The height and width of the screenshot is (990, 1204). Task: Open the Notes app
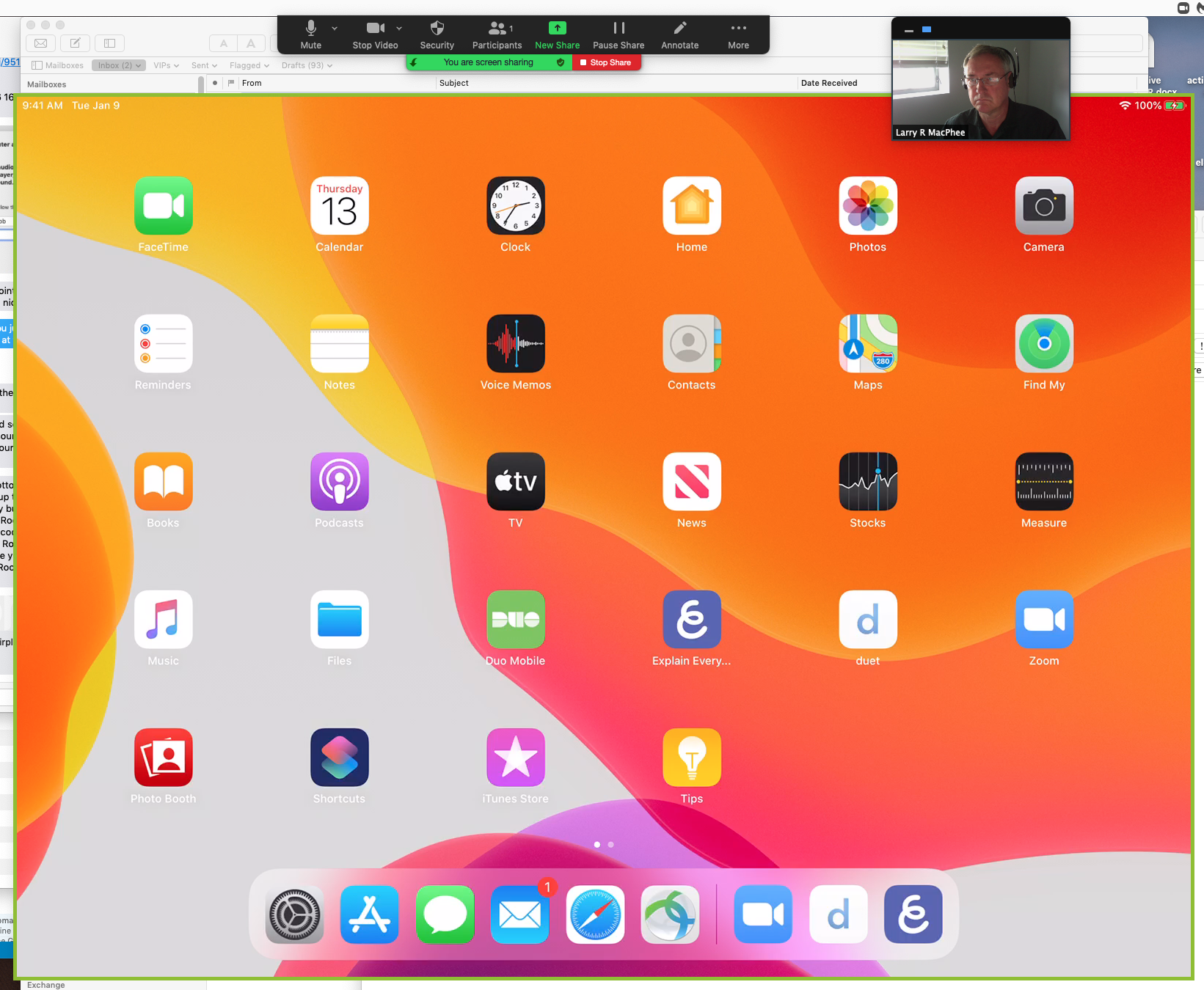point(340,343)
